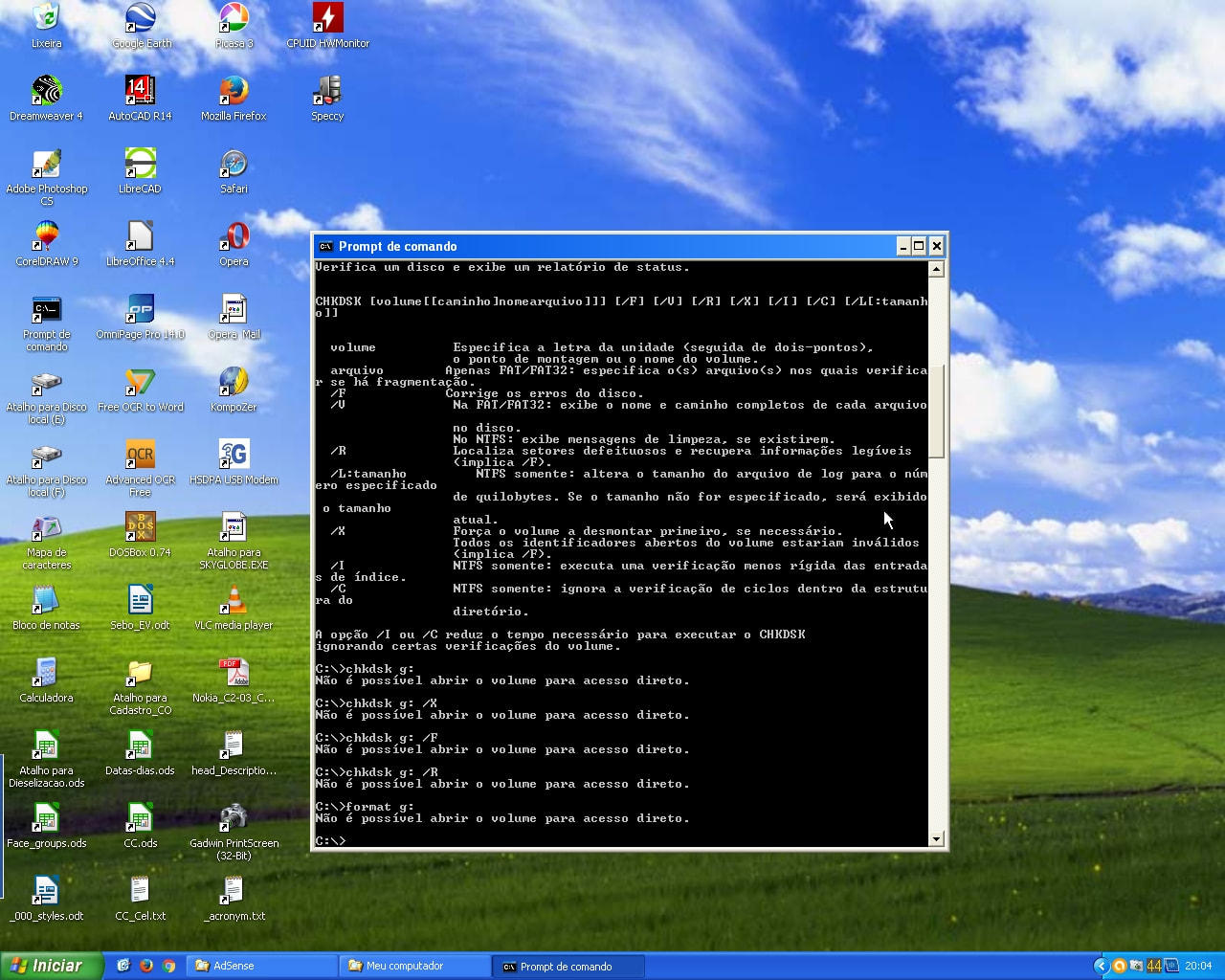1225x980 pixels.
Task: Select the Opera browser desktop icon
Action: click(x=234, y=237)
